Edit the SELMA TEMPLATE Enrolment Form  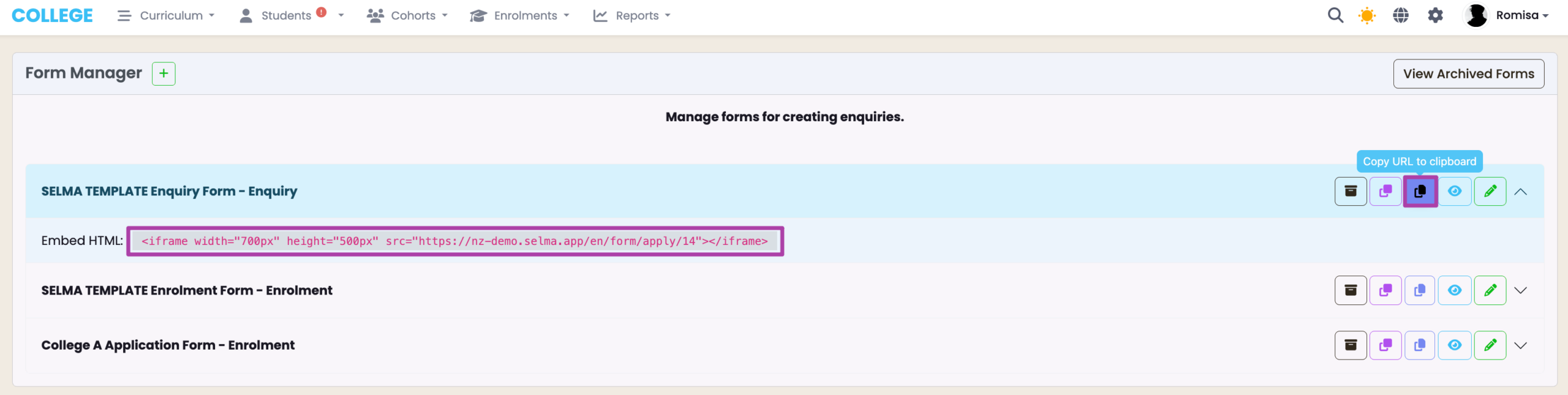point(1490,290)
